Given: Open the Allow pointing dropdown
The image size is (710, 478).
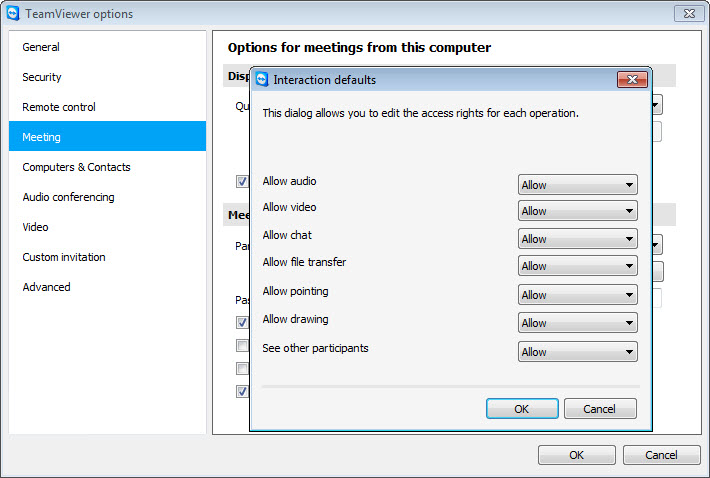Looking at the screenshot, I should pyautogui.click(x=578, y=295).
